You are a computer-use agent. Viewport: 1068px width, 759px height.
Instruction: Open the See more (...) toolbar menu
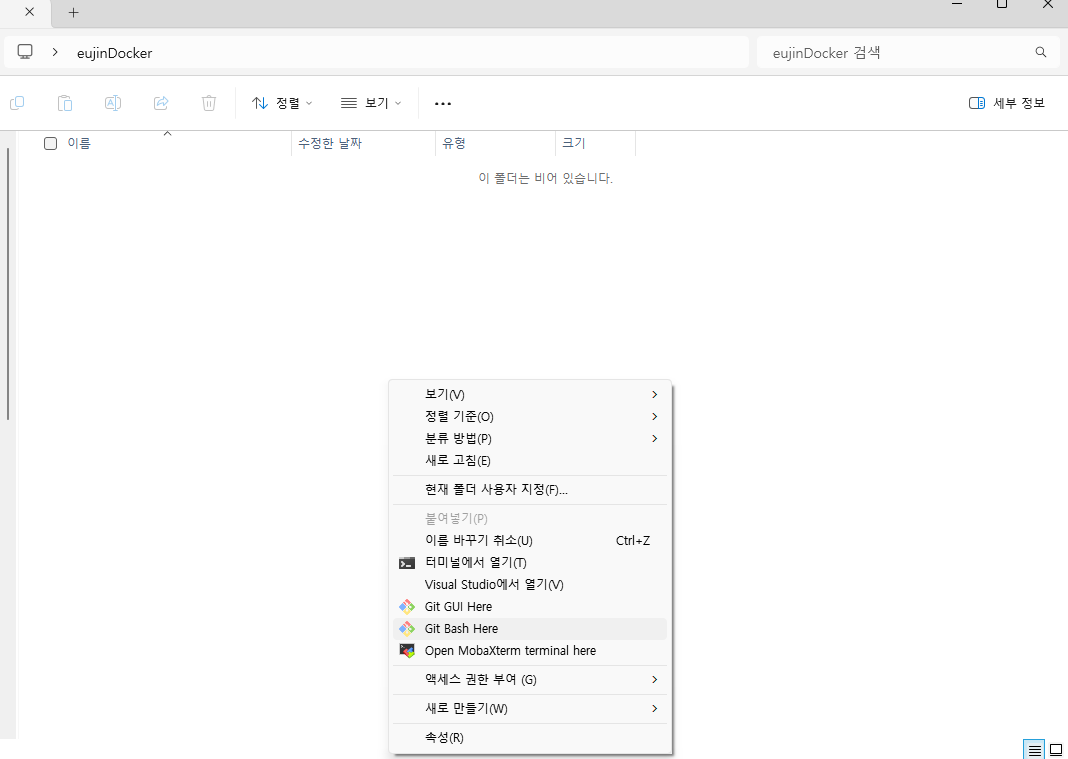point(442,103)
